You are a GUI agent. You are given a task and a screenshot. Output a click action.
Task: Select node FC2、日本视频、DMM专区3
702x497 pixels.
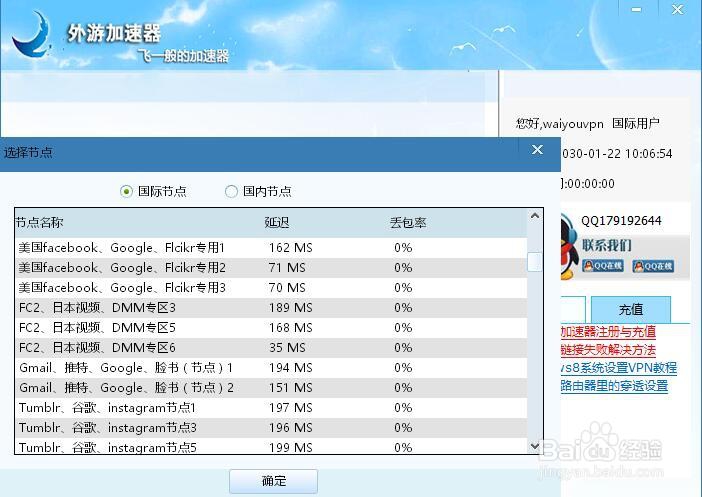point(271,308)
